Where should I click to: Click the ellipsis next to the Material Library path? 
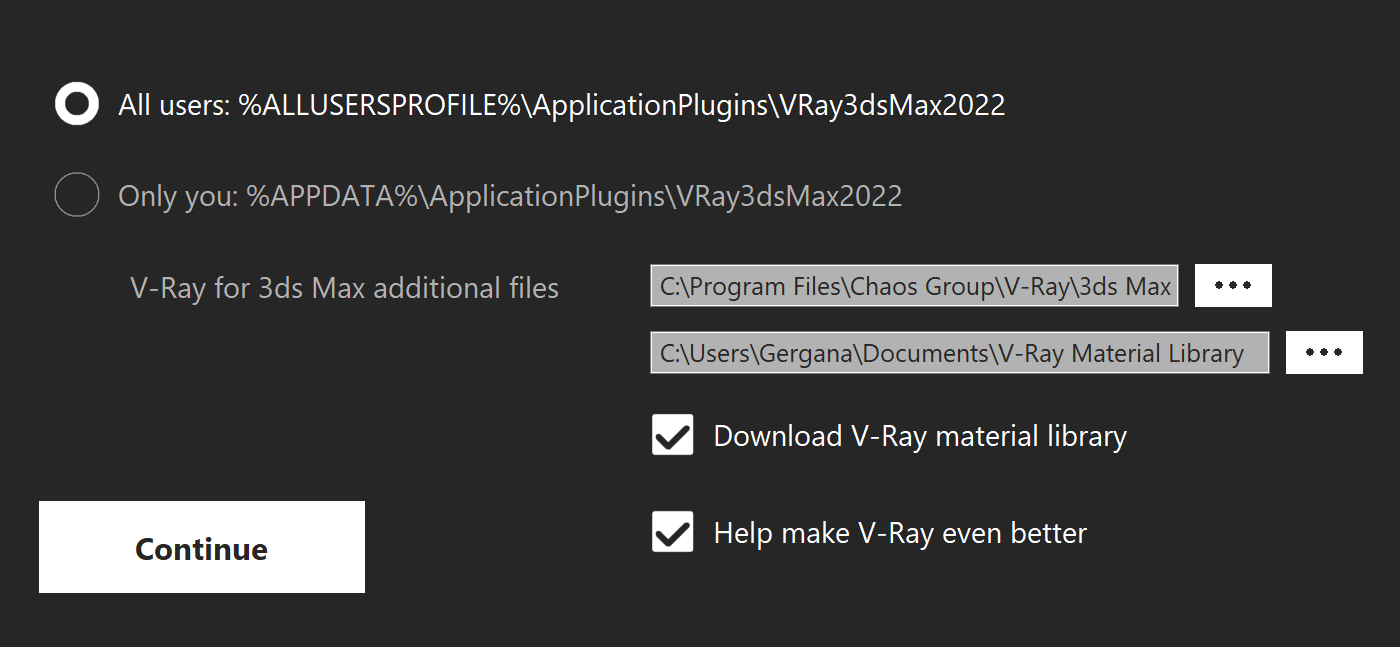tap(1324, 352)
